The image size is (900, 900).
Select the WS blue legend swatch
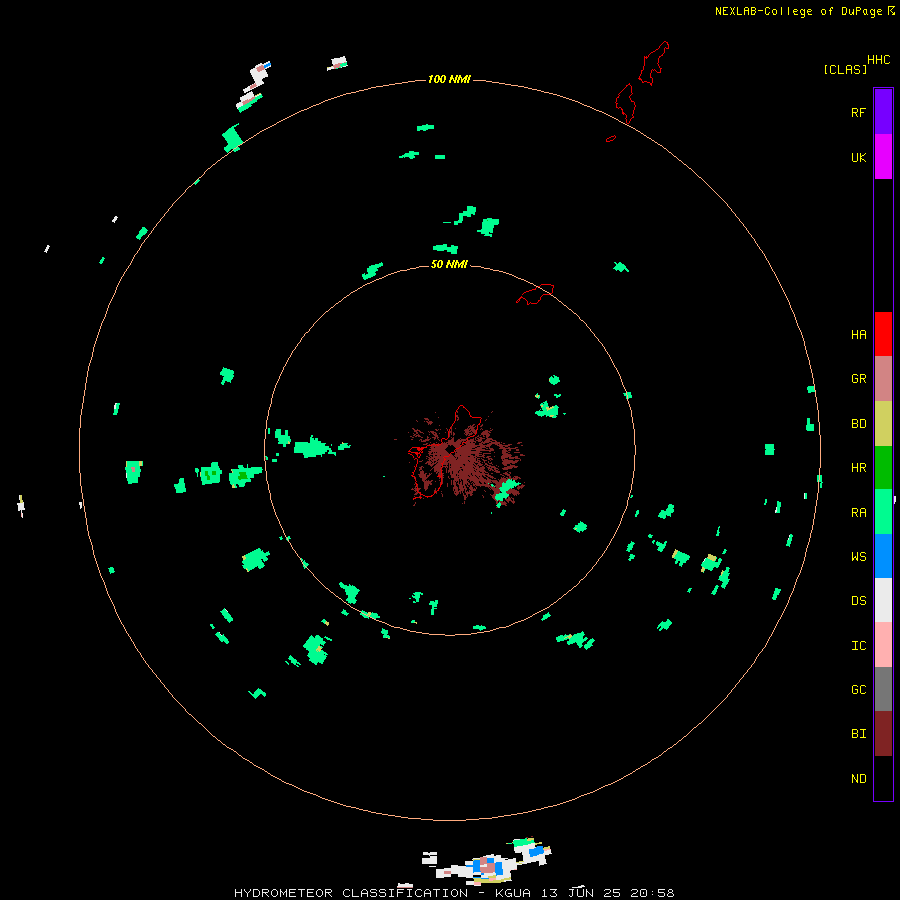(x=883, y=556)
